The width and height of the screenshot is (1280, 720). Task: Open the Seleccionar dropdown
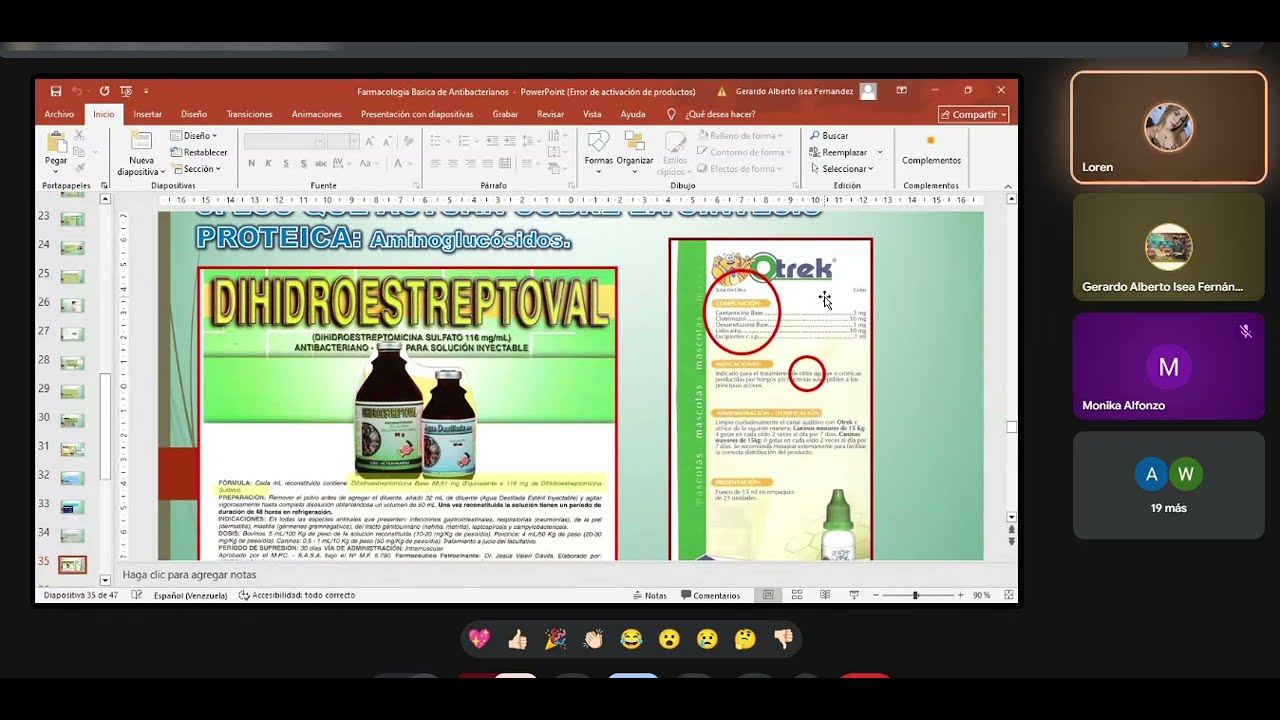pos(841,169)
